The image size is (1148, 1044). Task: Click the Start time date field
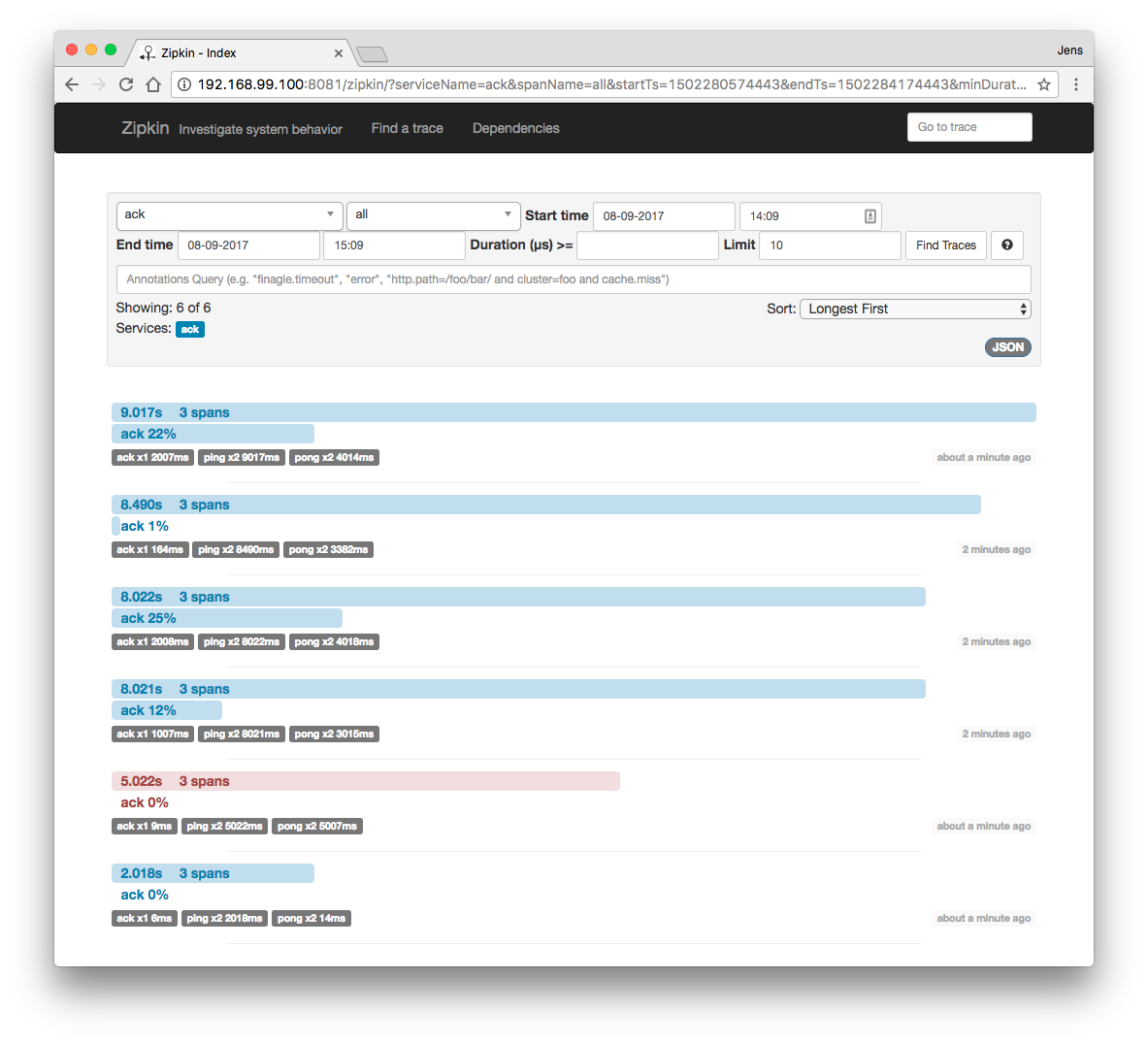(664, 216)
